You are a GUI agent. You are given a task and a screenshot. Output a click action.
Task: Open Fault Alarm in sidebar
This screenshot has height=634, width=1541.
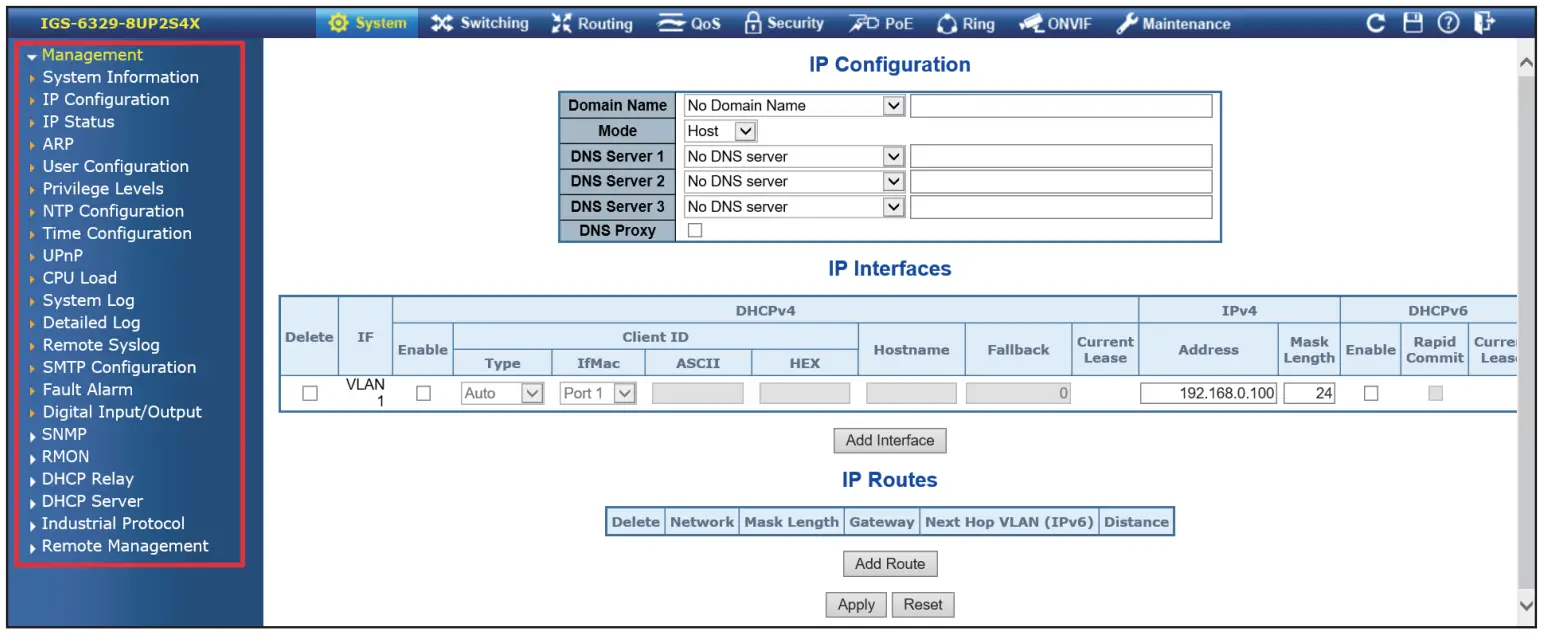click(87, 389)
